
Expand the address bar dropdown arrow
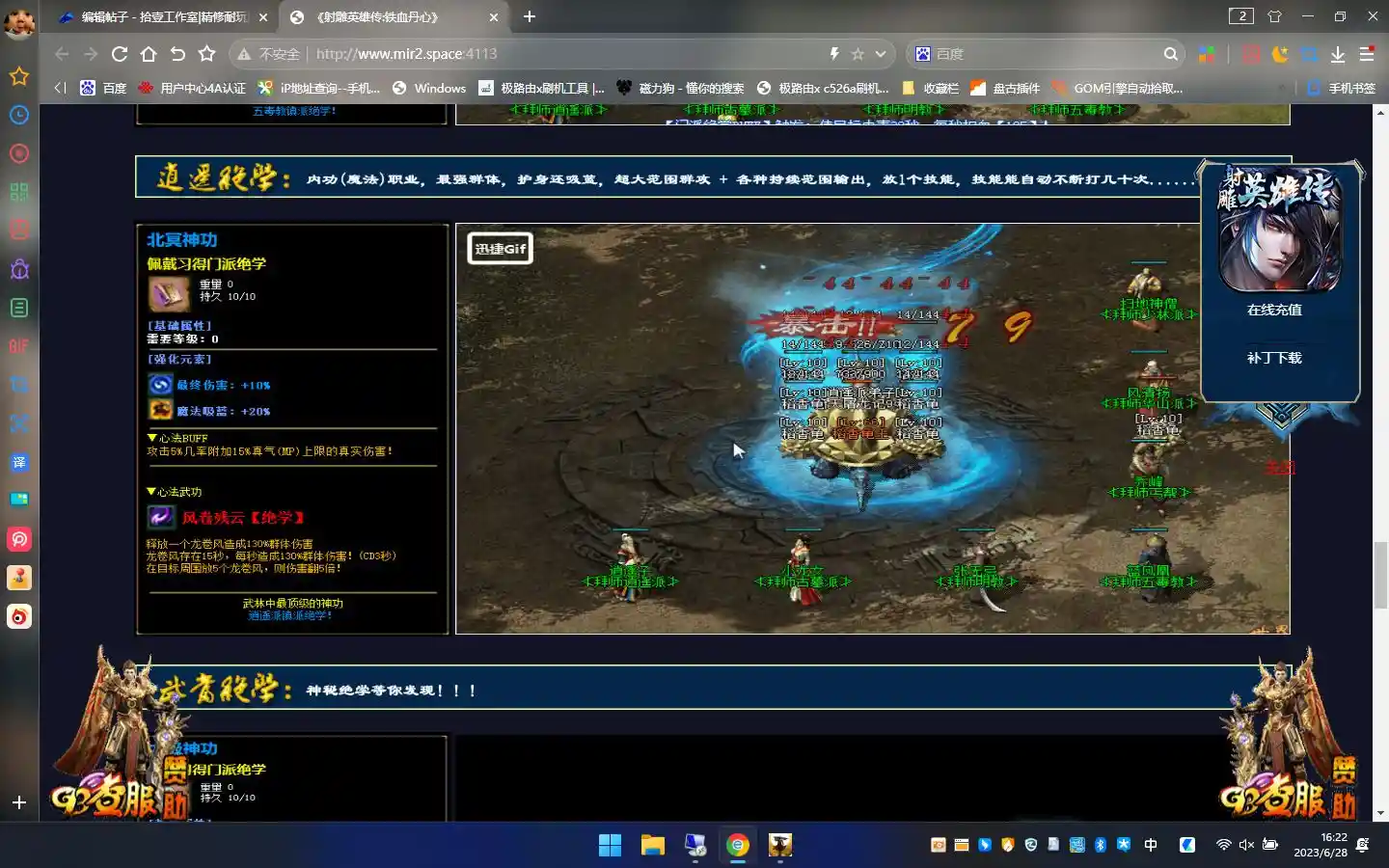click(881, 54)
